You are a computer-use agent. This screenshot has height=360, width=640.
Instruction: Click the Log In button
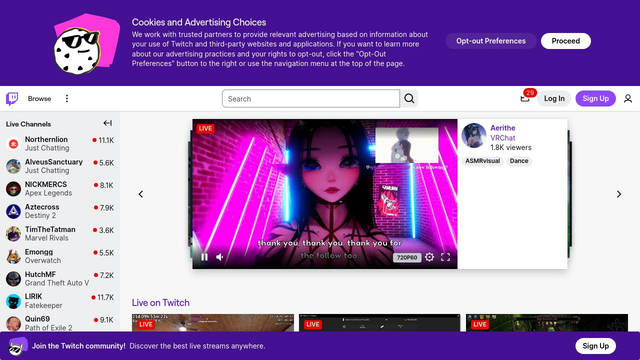coord(554,99)
